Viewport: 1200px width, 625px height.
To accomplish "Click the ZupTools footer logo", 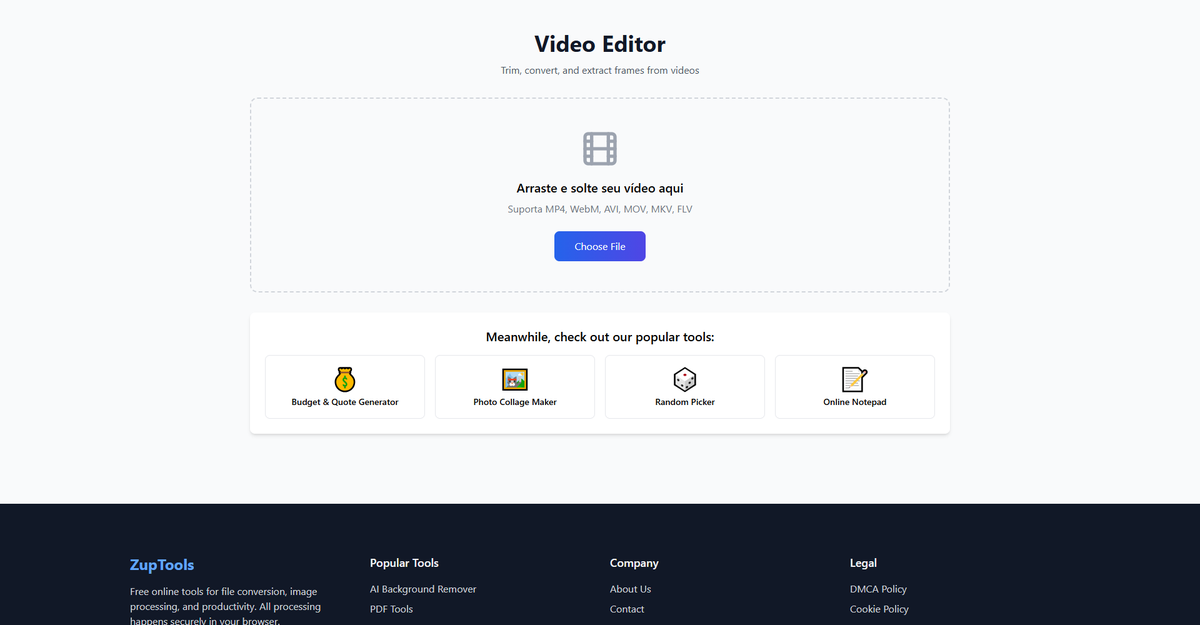I will click(x=162, y=565).
